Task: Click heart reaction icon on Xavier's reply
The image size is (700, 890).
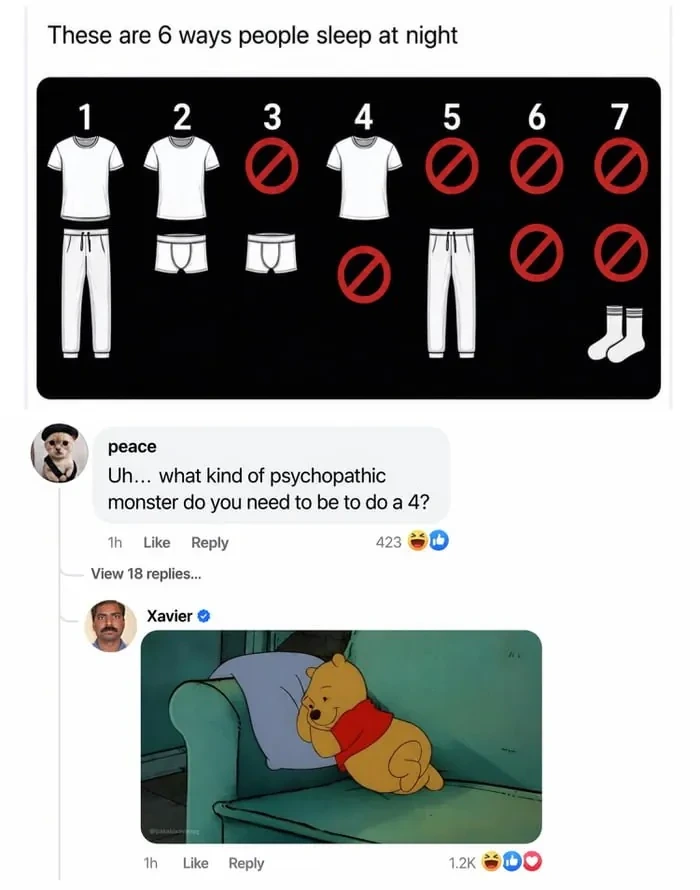Action: (x=533, y=862)
